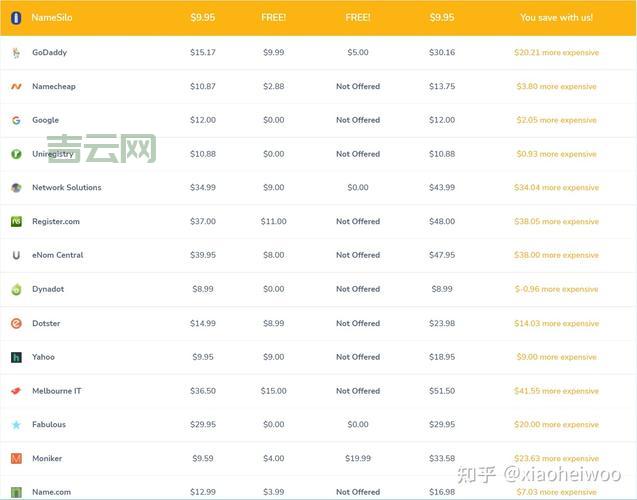Click Melbourne IT '$41.55 more expensive' text
This screenshot has width=637, height=500.
click(x=556, y=391)
